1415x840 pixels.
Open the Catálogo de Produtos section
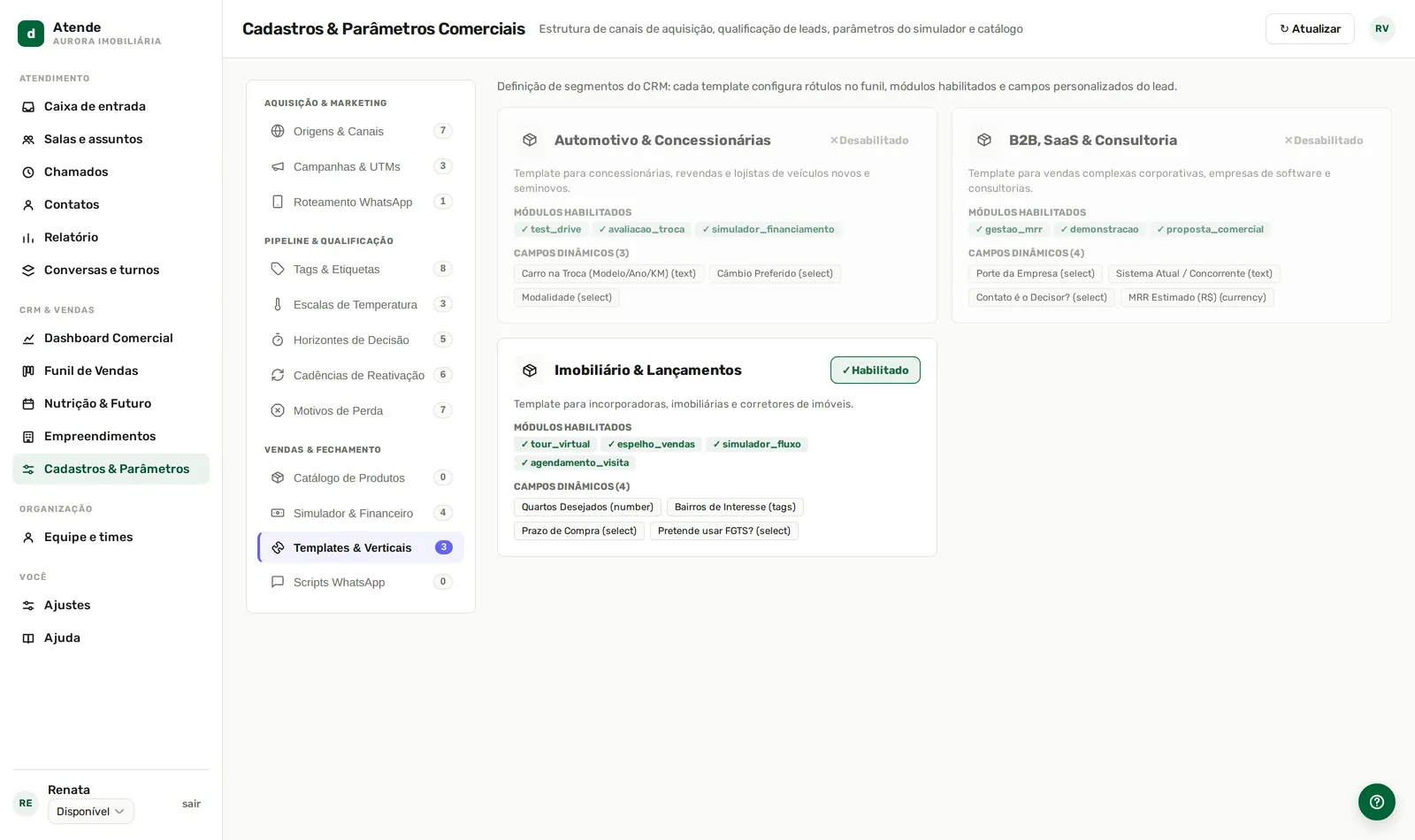pyautogui.click(x=361, y=477)
